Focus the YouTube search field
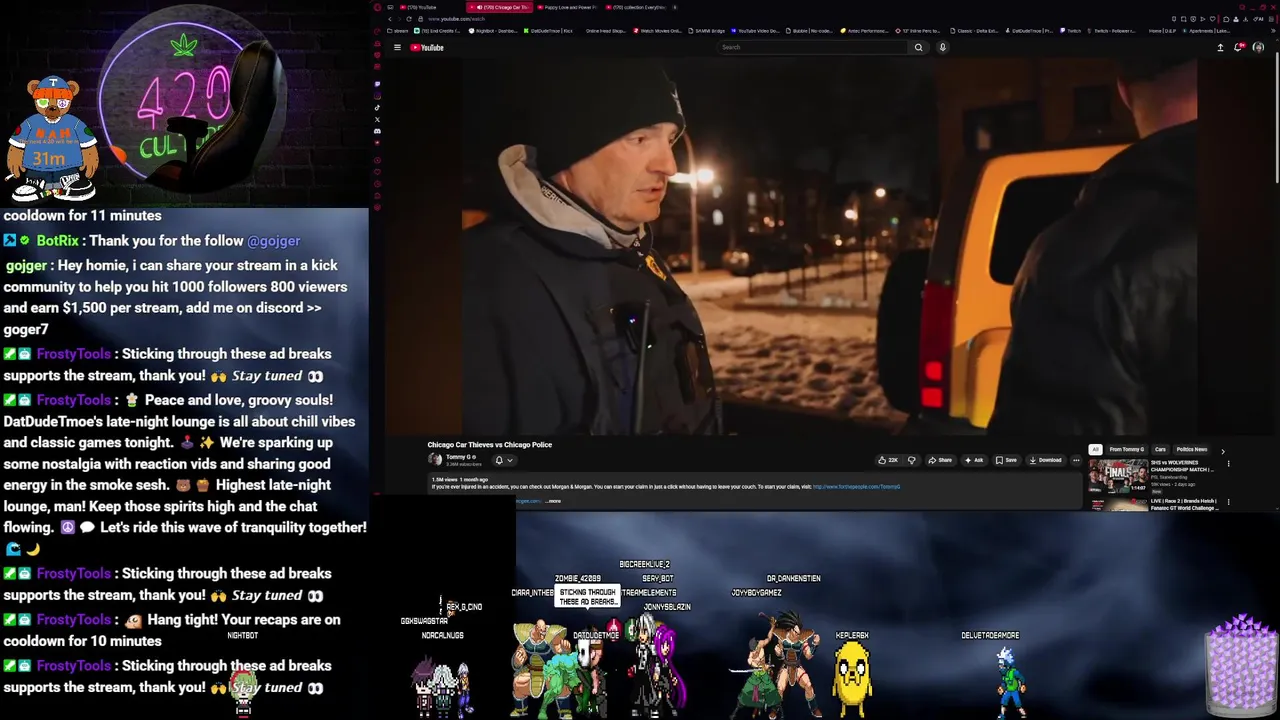 click(814, 47)
